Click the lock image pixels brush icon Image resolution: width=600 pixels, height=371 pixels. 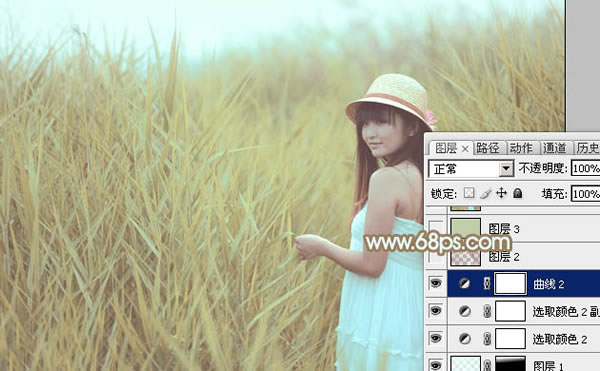(x=486, y=193)
